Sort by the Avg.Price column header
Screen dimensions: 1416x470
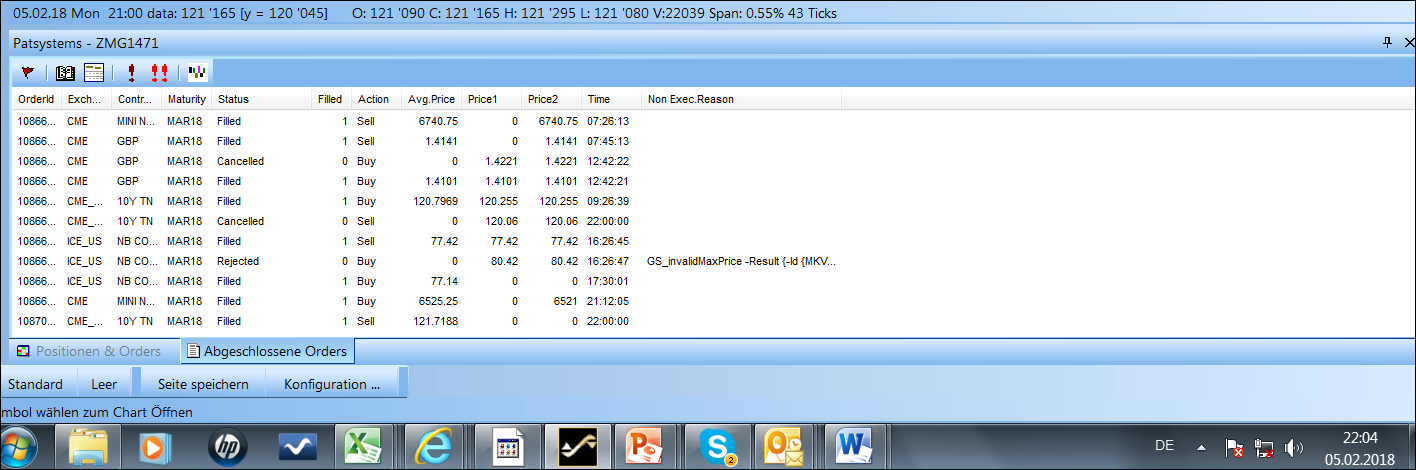tap(431, 99)
